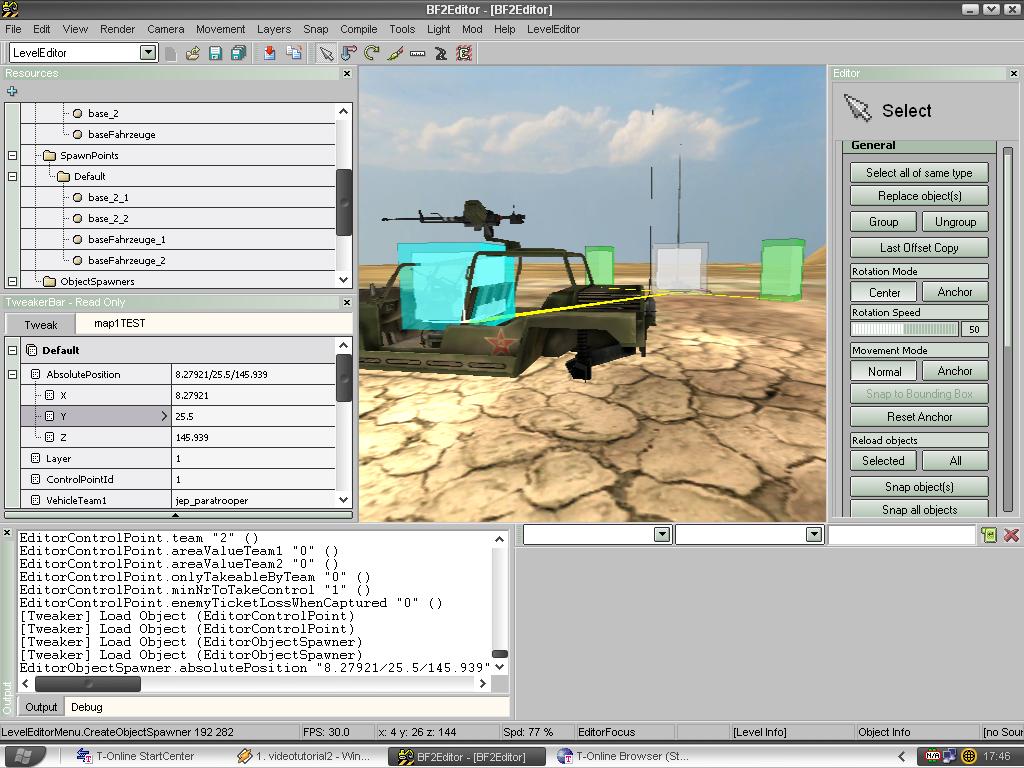Click the Editor panel vertical scrollbar
1024x768 pixels.
pos(1008,330)
